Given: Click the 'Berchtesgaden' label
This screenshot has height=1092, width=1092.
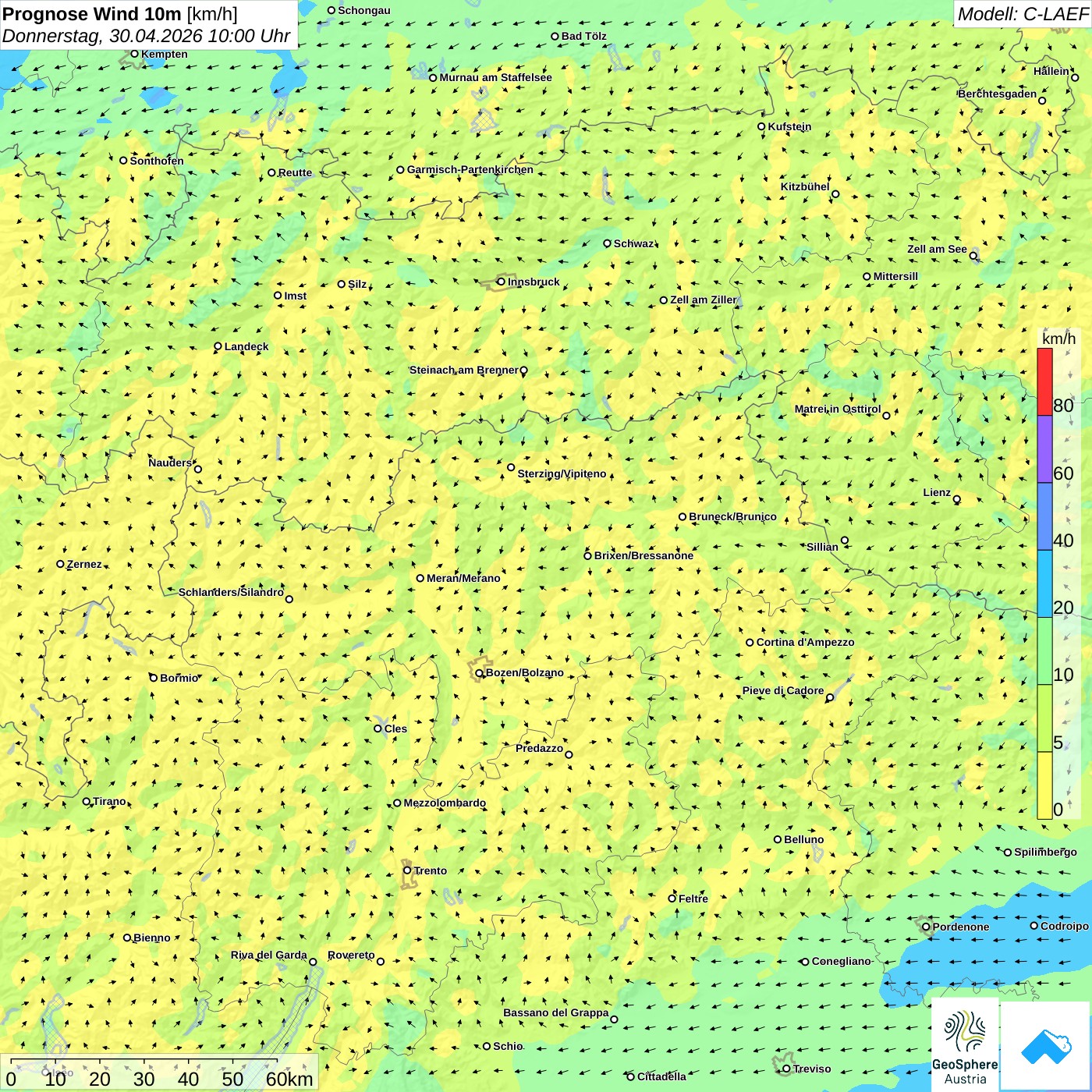Looking at the screenshot, I should (x=998, y=94).
